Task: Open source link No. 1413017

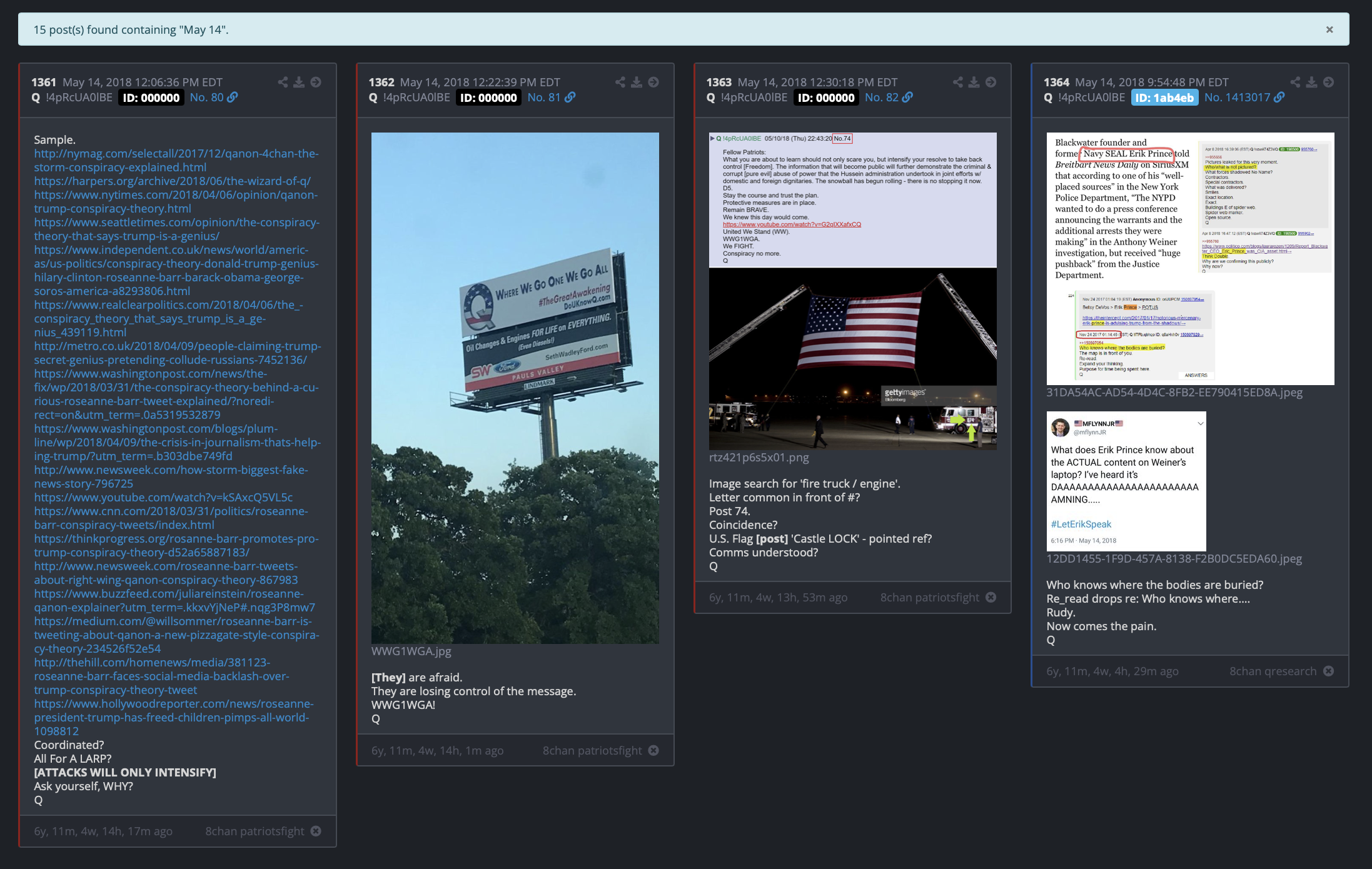Action: click(x=1244, y=98)
